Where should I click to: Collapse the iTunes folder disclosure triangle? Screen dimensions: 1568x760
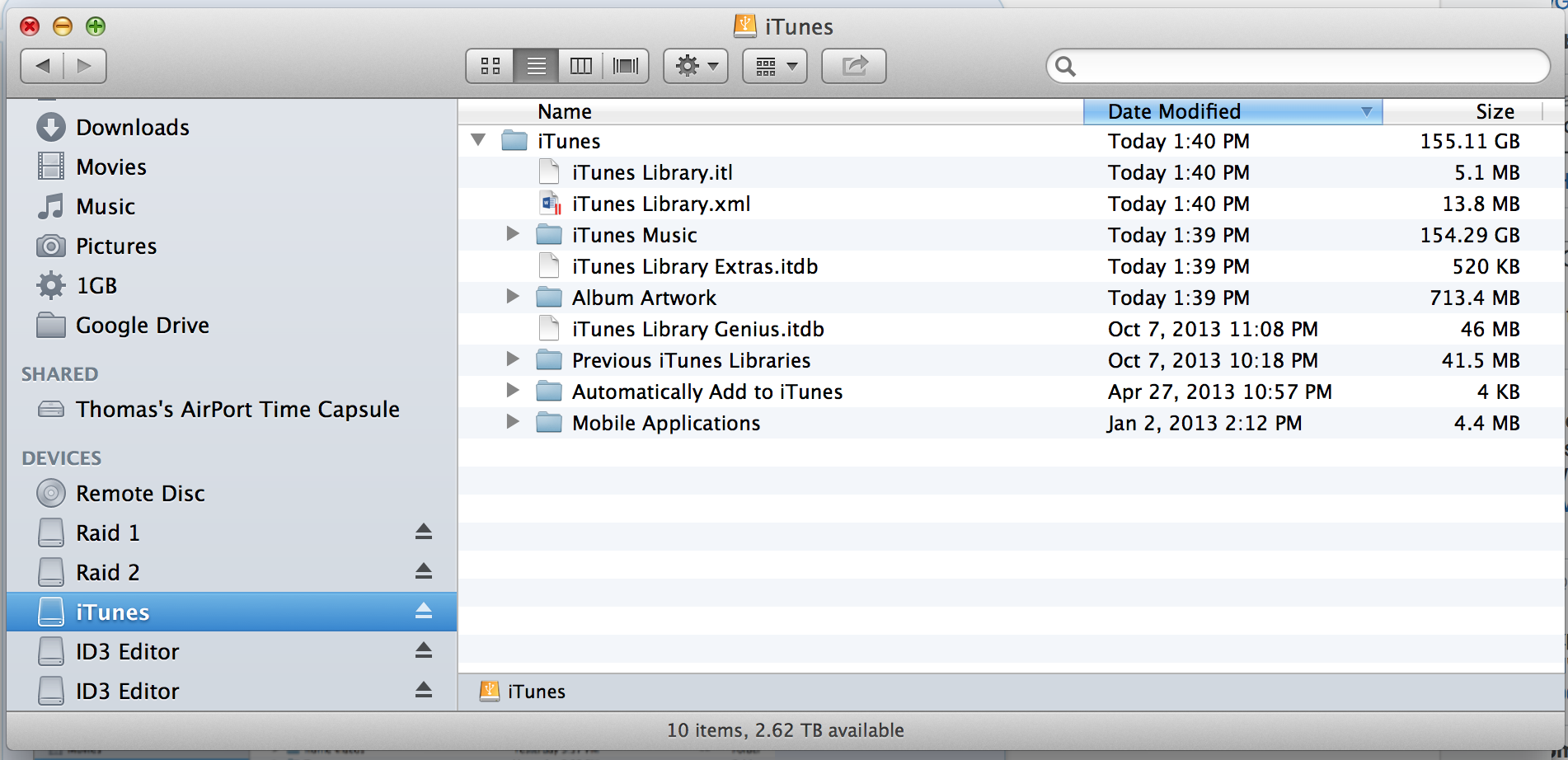[478, 140]
